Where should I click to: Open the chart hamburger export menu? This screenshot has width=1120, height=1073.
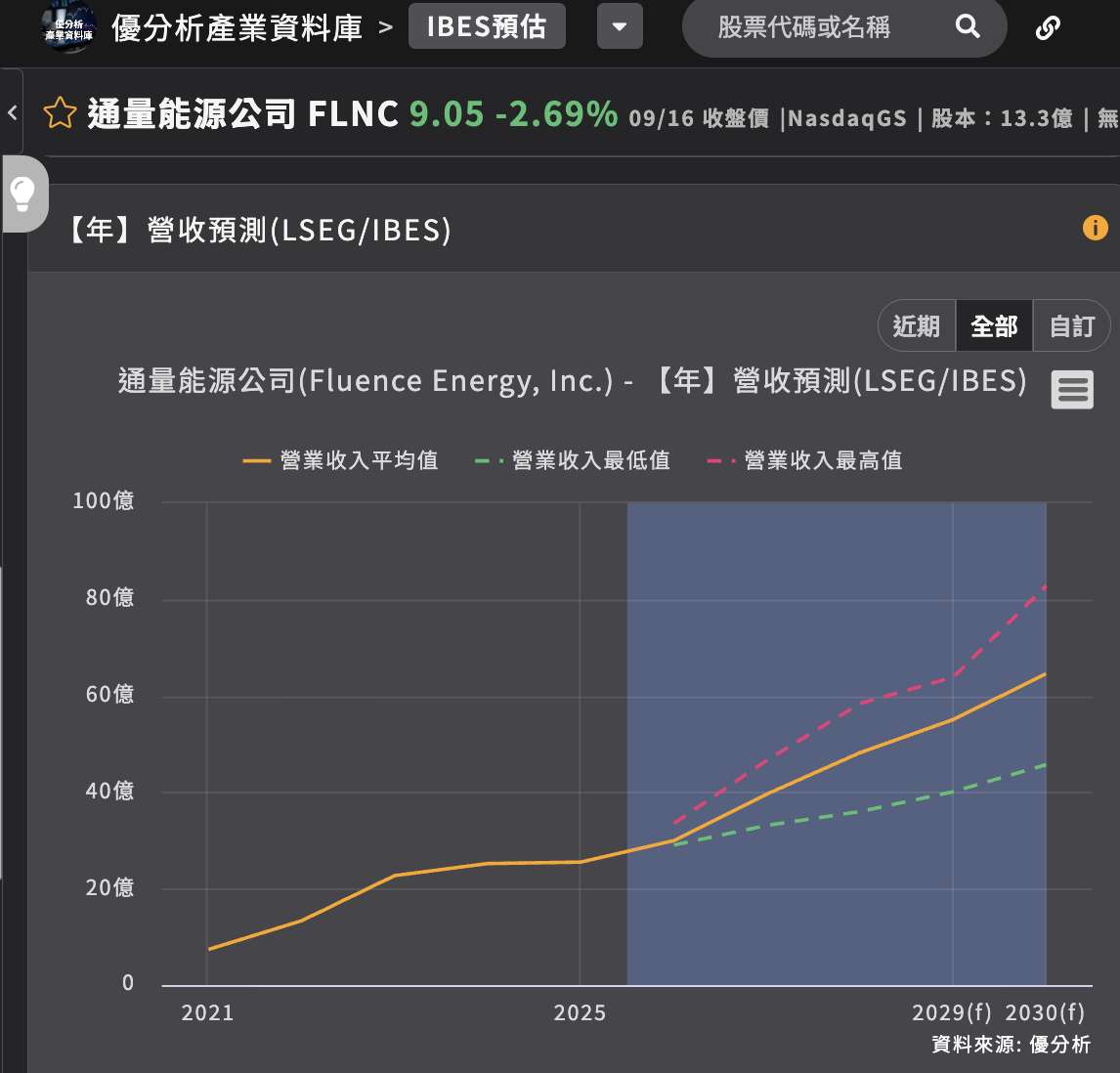coord(1071,389)
